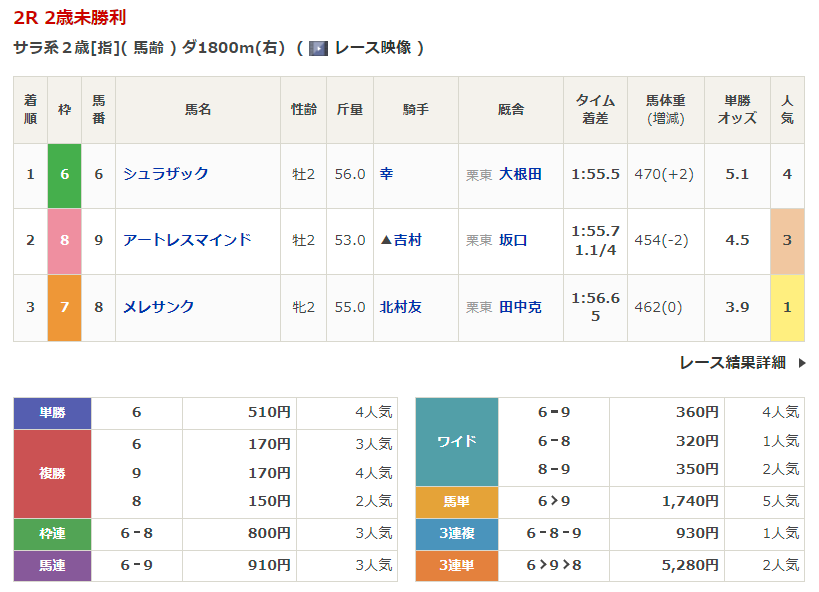Open trainer 坂口 stable page
The image size is (819, 592).
pyautogui.click(x=513, y=240)
